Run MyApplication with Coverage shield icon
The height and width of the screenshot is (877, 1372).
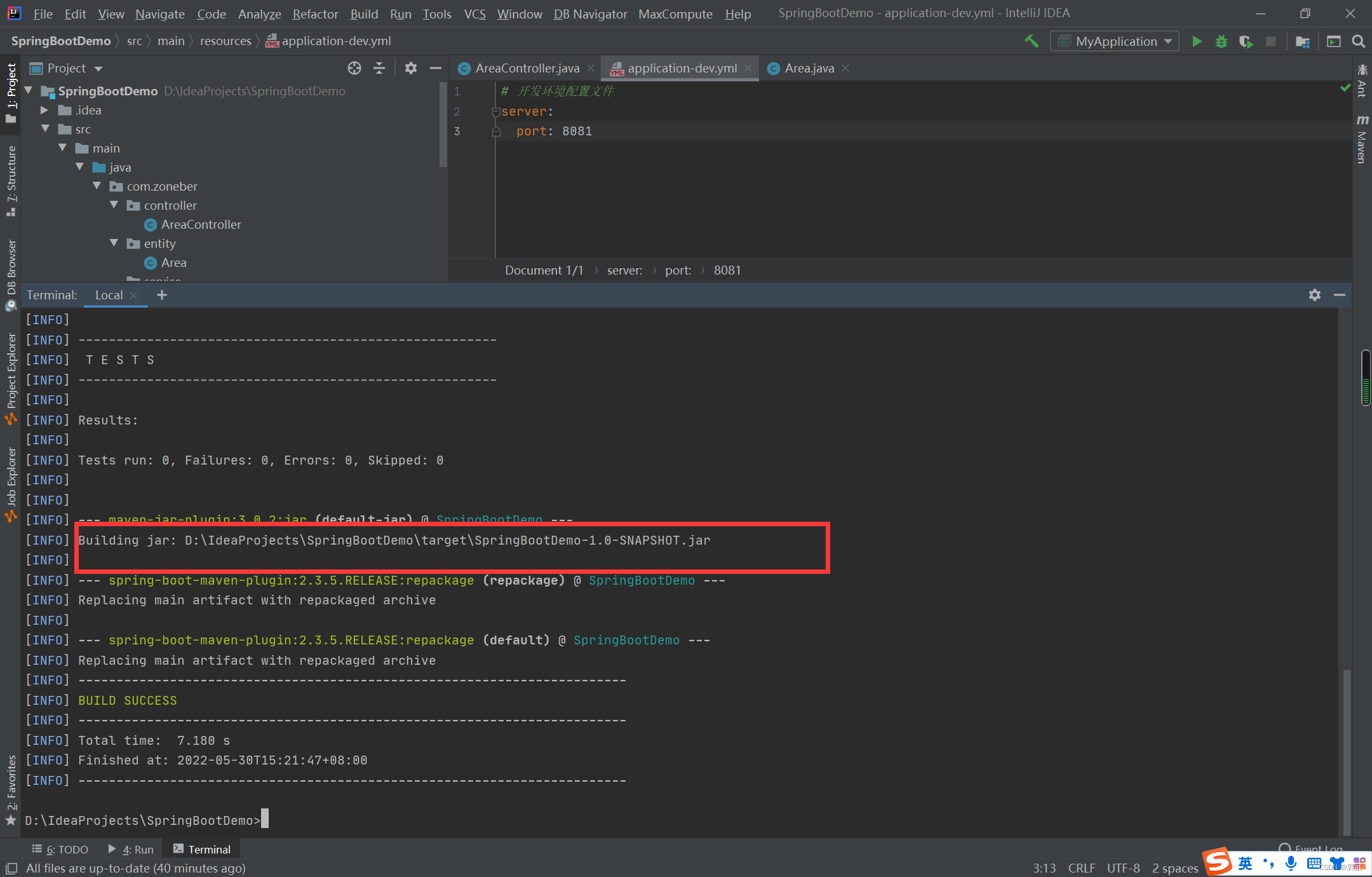(x=1246, y=41)
